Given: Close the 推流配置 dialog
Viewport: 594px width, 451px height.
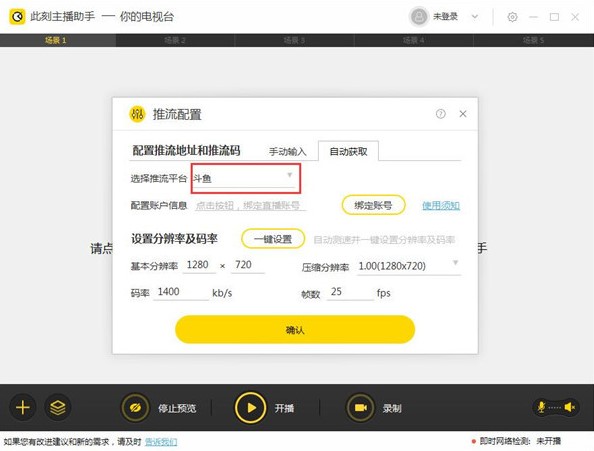Looking at the screenshot, I should click(463, 114).
